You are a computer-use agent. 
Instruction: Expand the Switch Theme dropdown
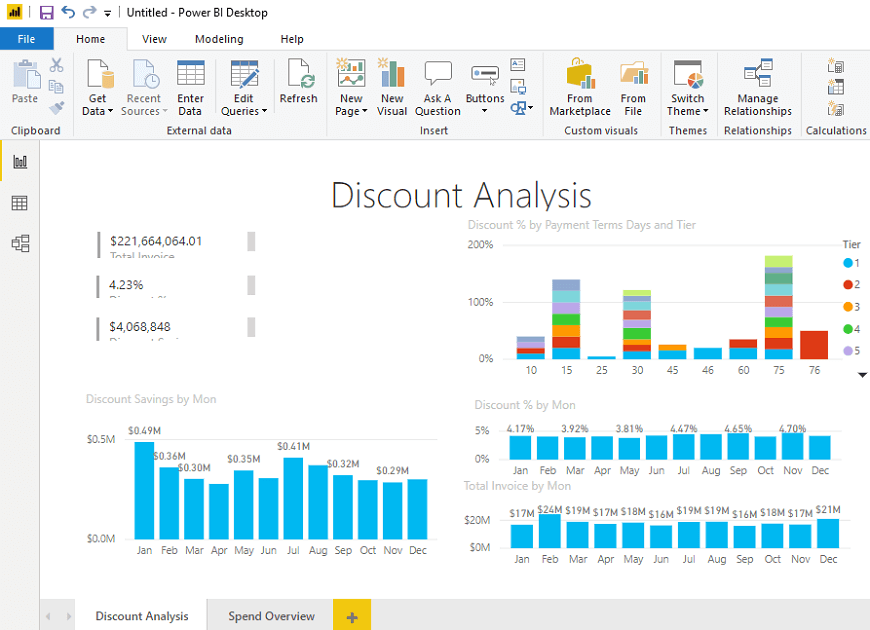tap(687, 111)
